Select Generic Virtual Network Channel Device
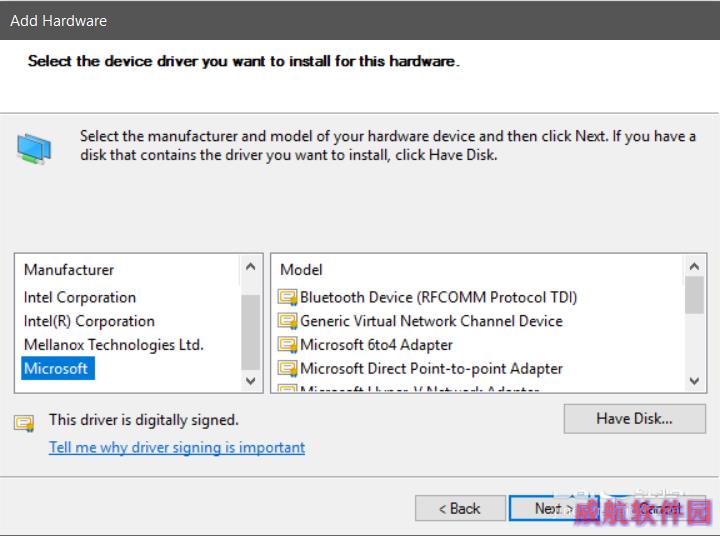Image resolution: width=720 pixels, height=536 pixels. (x=431, y=321)
